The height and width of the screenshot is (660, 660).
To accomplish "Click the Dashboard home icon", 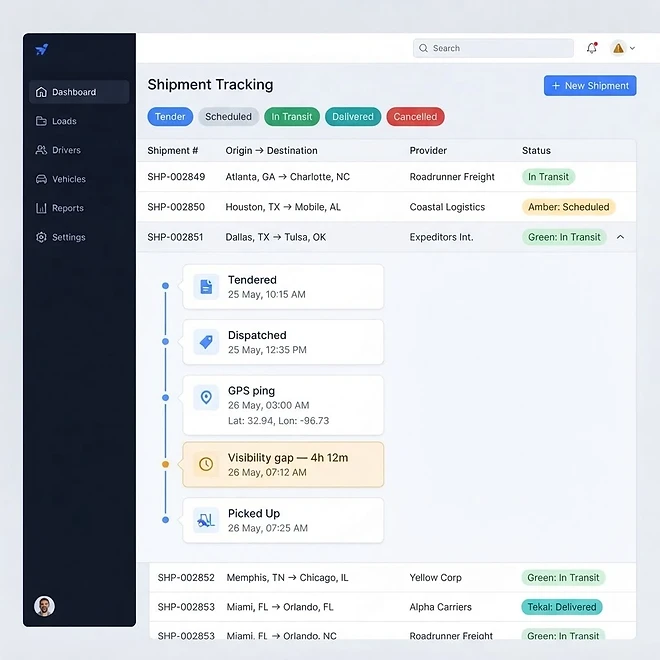I will [41, 92].
